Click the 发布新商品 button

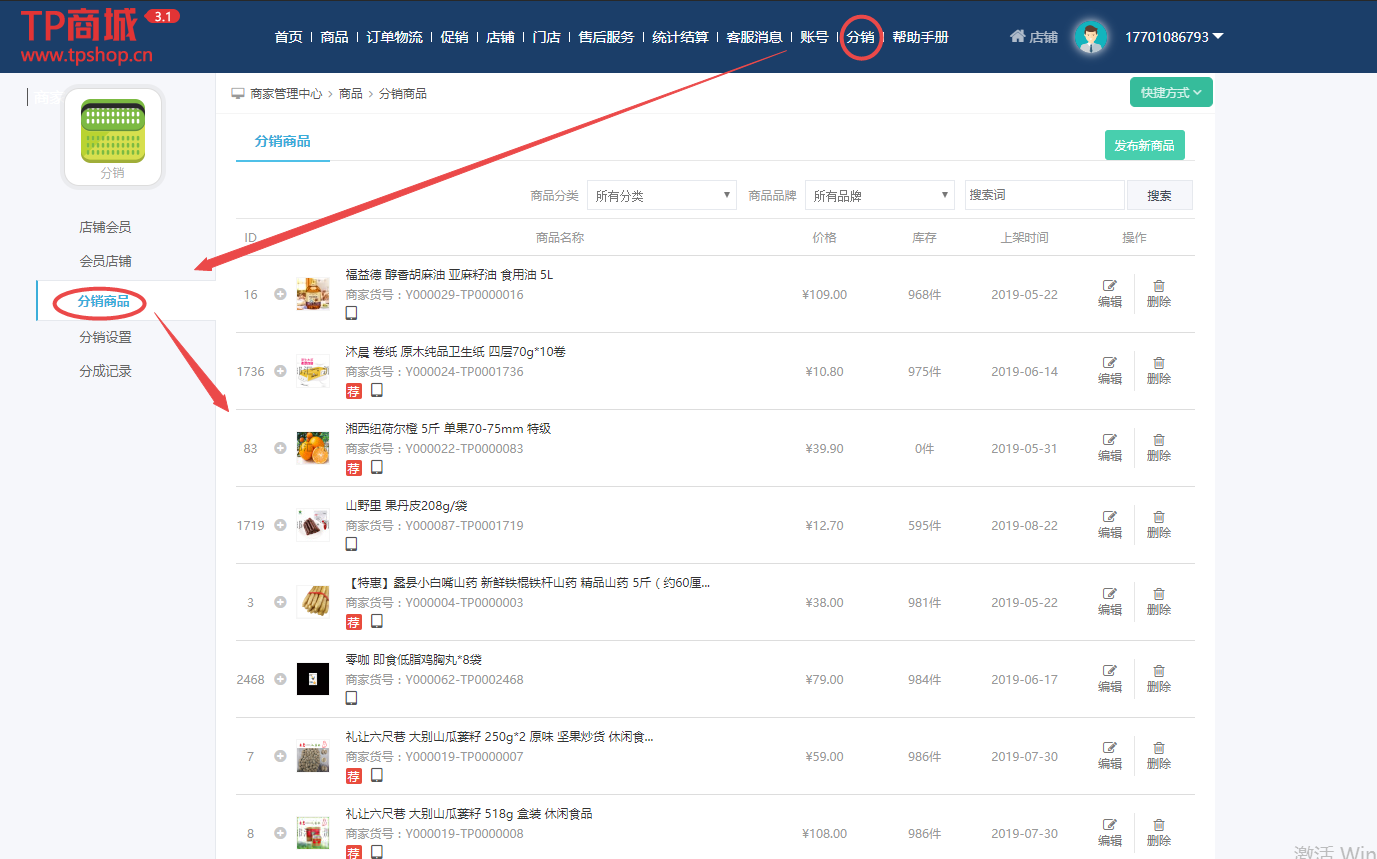pyautogui.click(x=1144, y=145)
